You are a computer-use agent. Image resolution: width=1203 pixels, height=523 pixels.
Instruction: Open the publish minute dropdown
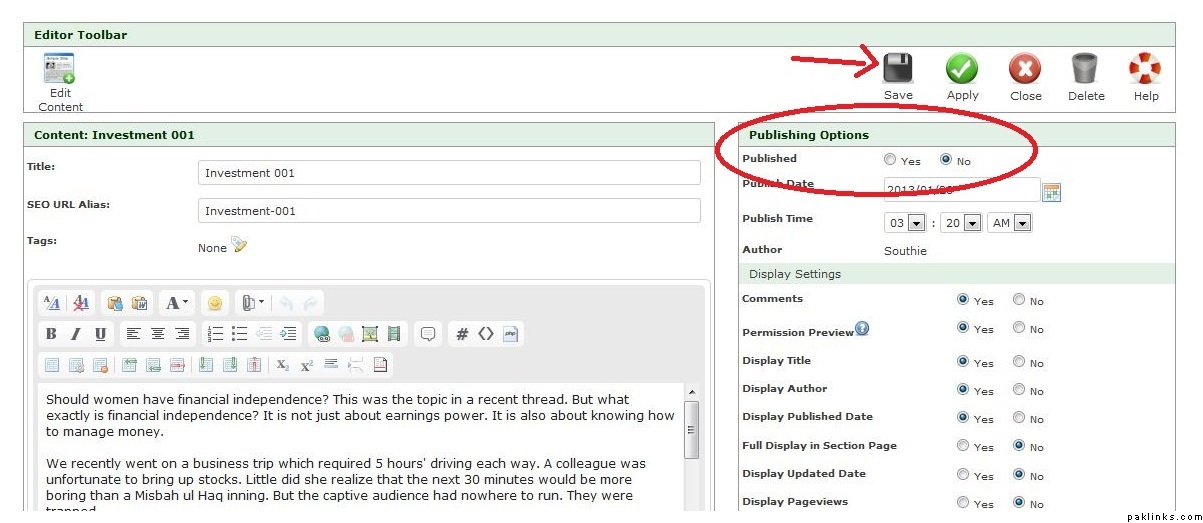(x=972, y=223)
